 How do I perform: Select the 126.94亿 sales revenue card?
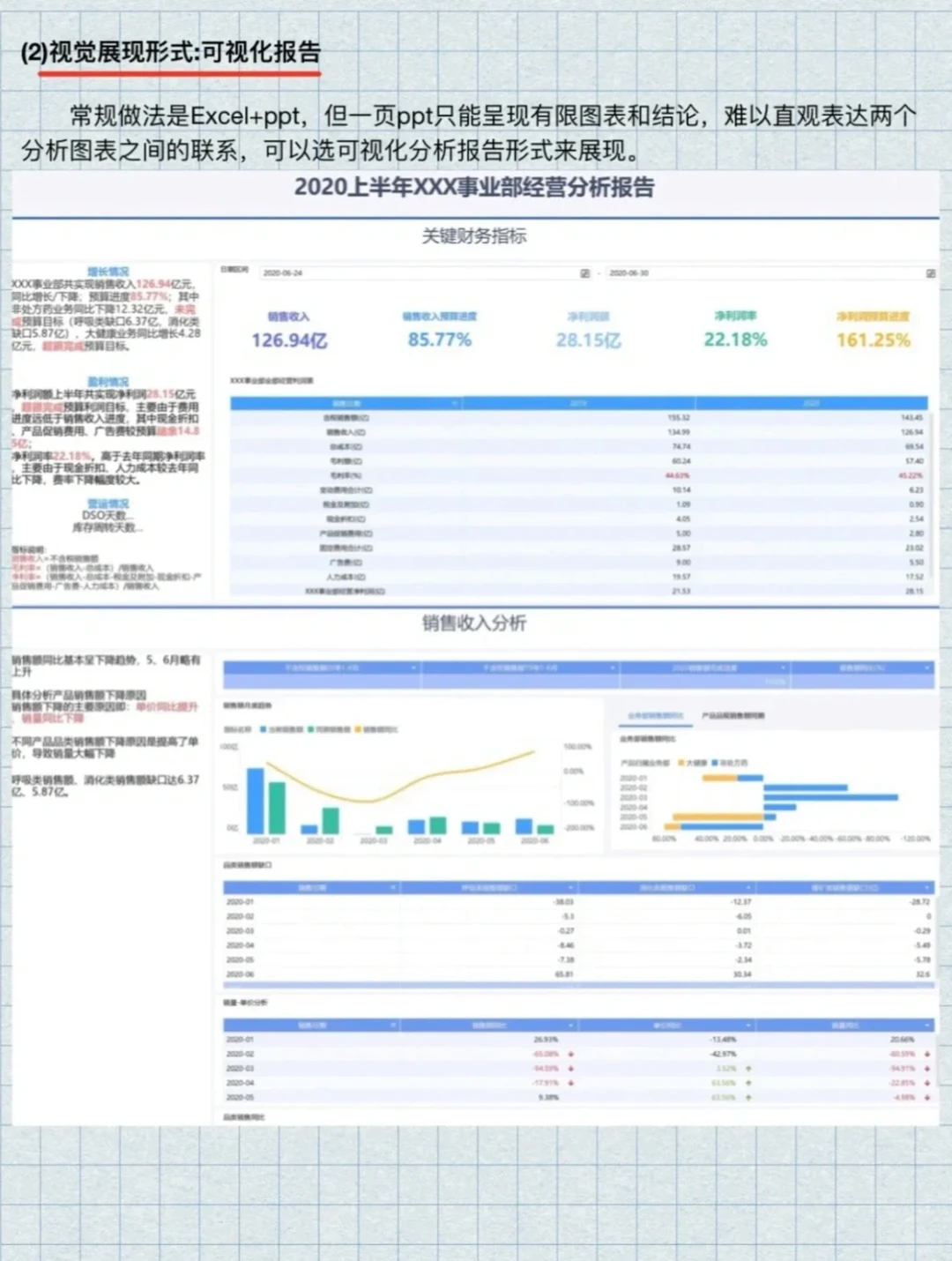pos(289,330)
